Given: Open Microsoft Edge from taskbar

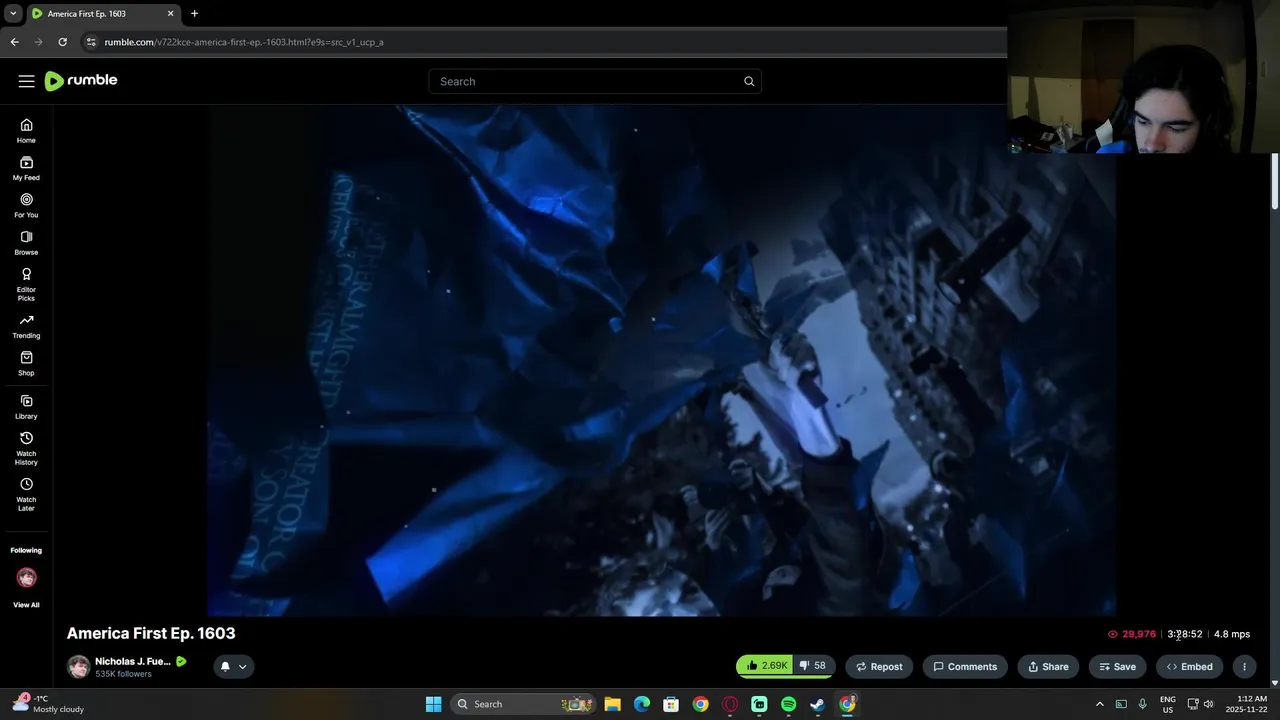Looking at the screenshot, I should coord(642,704).
